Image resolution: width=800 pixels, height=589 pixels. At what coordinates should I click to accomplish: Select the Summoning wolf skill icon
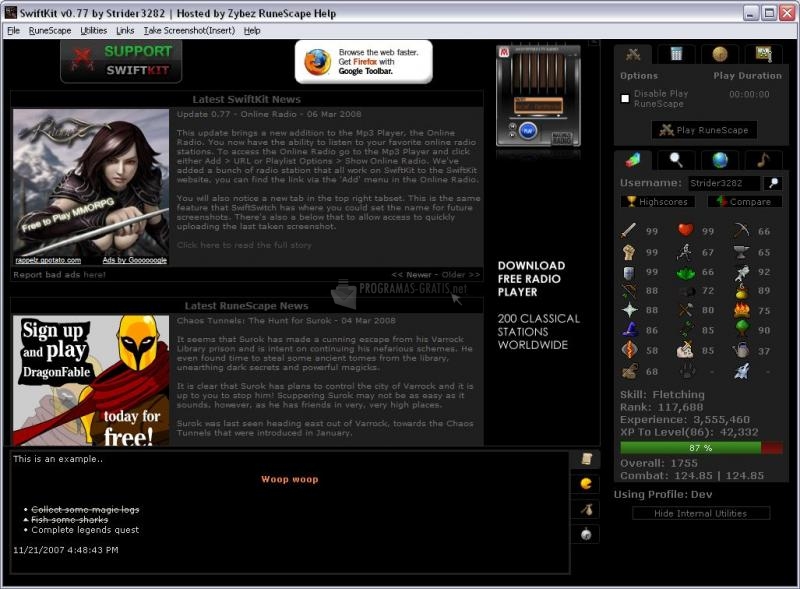point(741,372)
